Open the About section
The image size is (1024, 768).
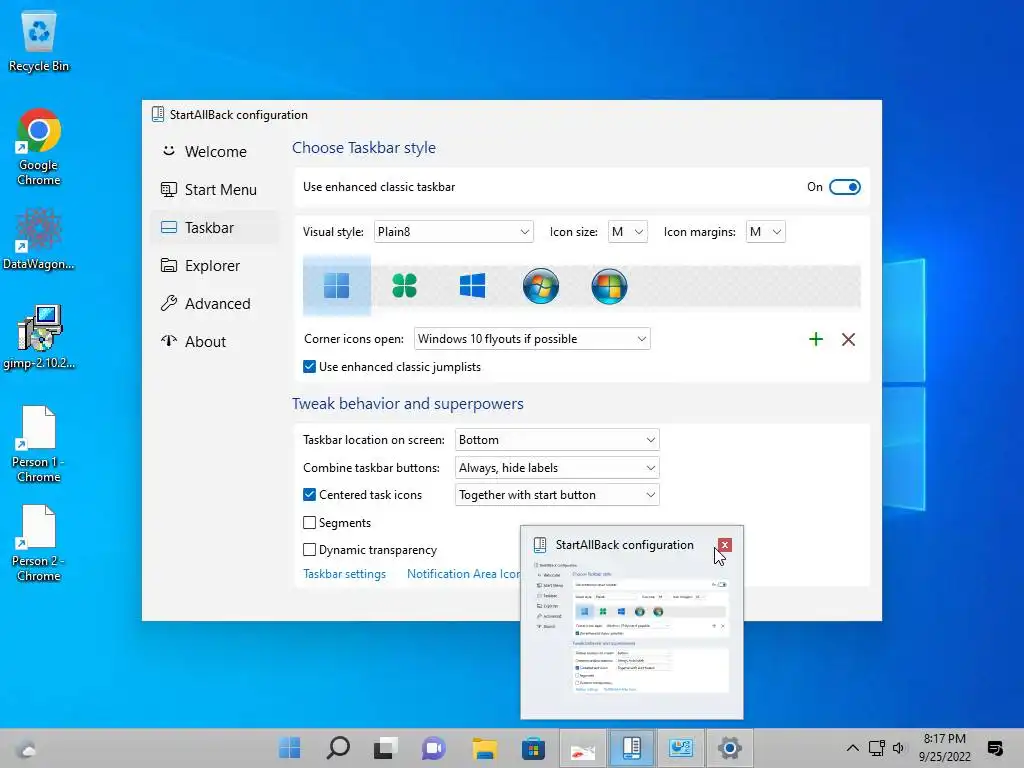[214, 342]
